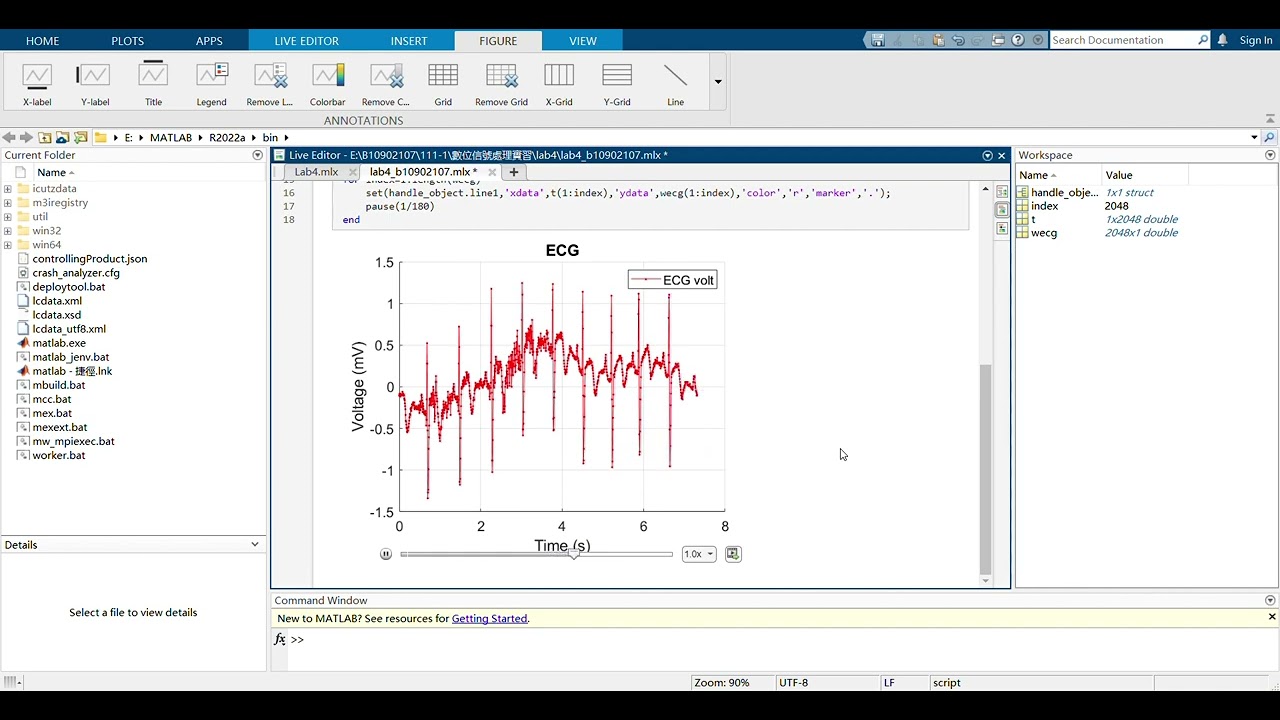
Task: Go up one folder level
Action: 45,137
